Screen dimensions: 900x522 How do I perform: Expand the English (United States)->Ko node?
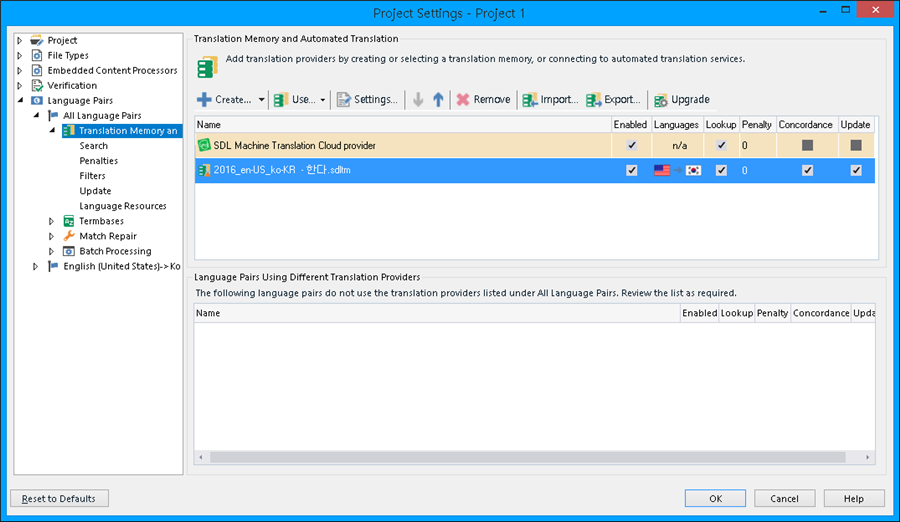point(36,266)
